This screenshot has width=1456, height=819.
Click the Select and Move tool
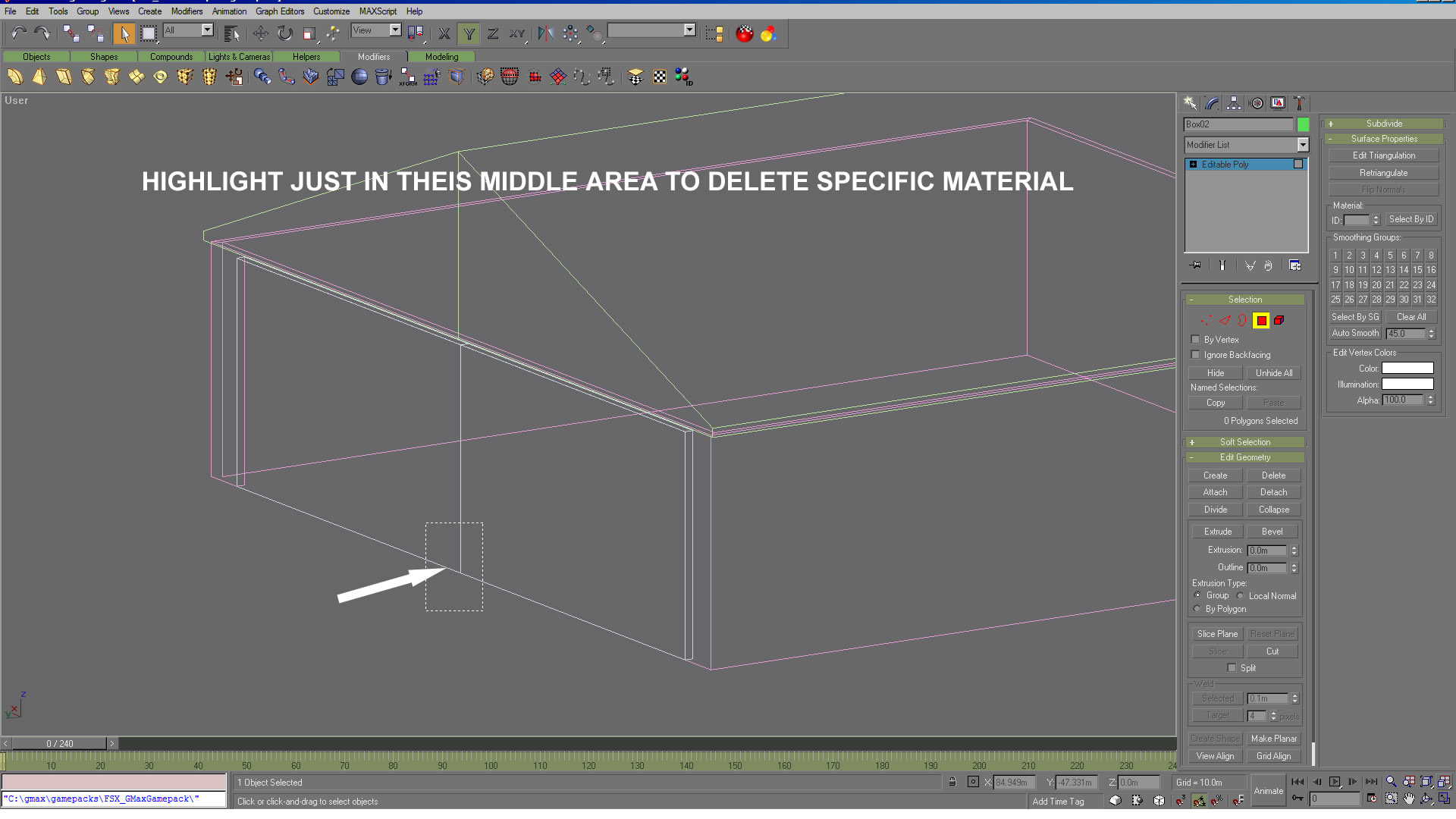click(260, 33)
